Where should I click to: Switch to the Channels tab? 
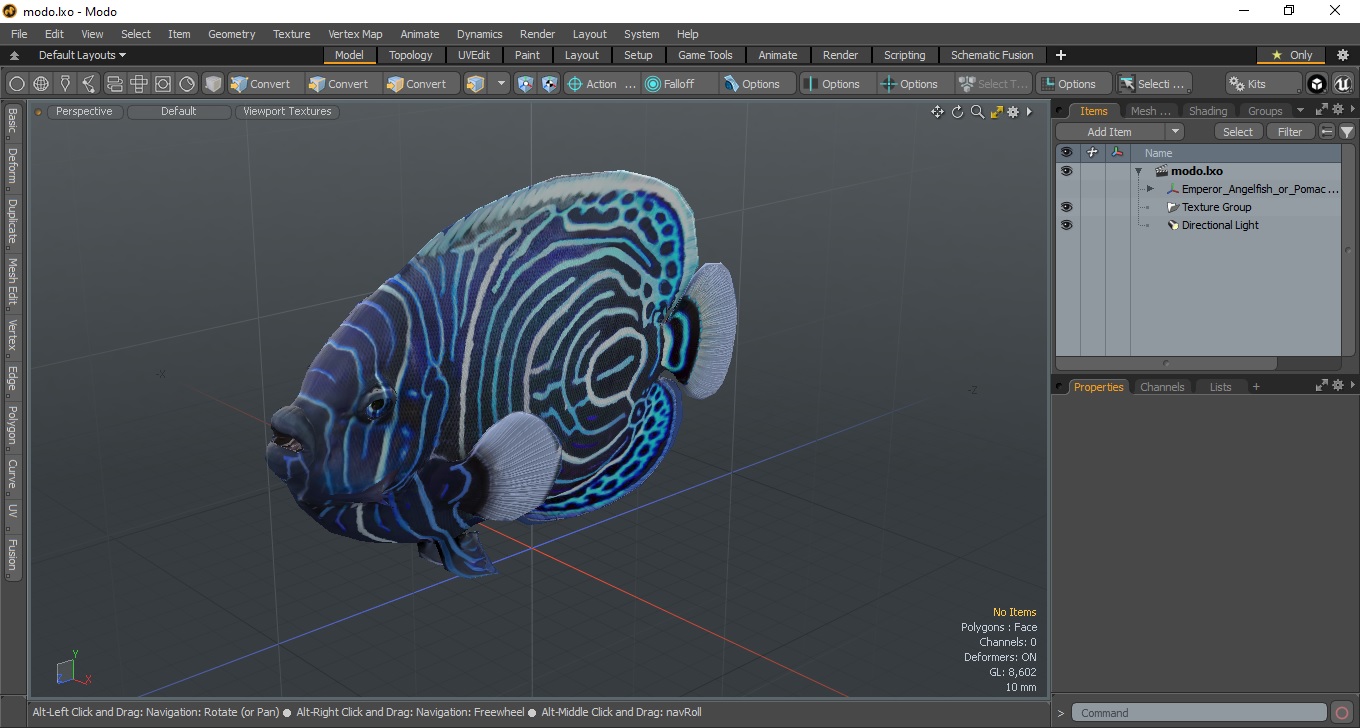[1162, 387]
